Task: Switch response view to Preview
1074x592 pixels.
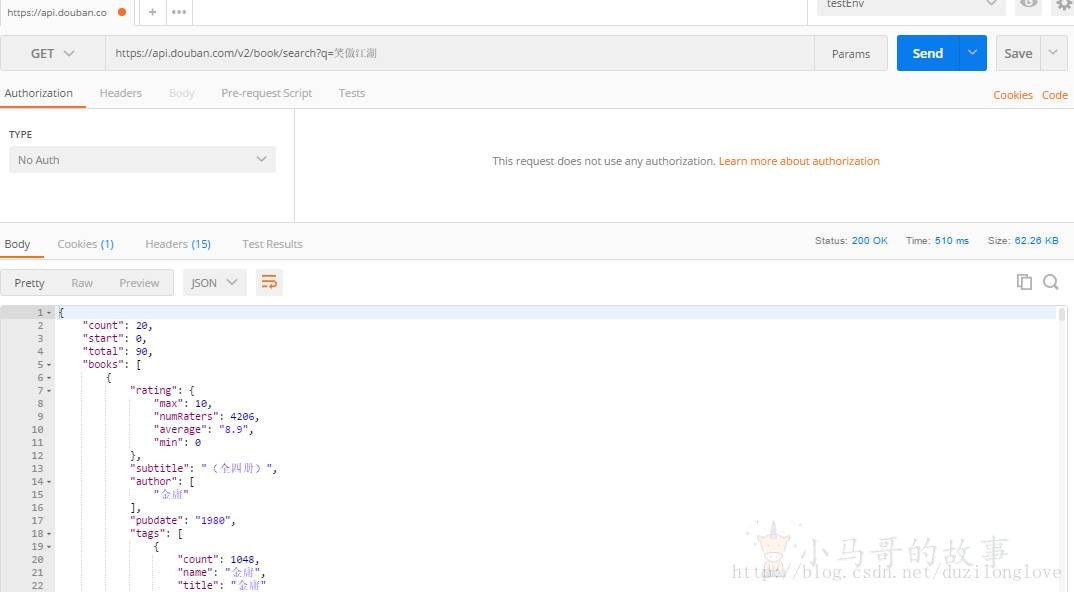Action: 139,283
